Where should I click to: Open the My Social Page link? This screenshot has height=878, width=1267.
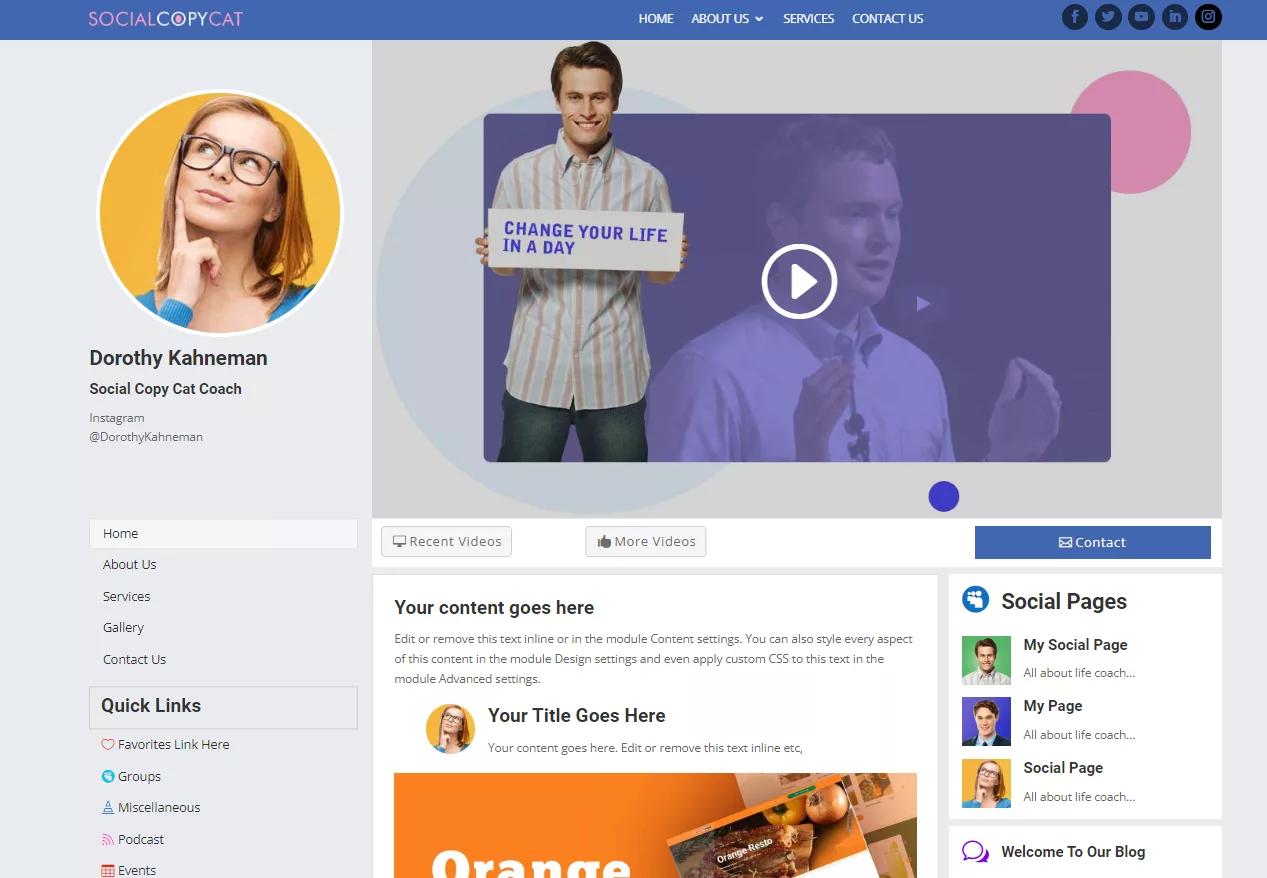tap(1075, 645)
